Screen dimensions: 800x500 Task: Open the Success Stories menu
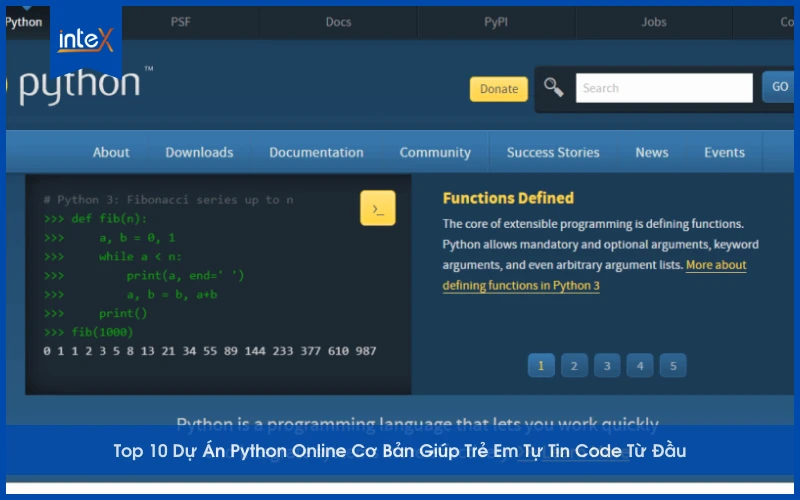coord(553,153)
